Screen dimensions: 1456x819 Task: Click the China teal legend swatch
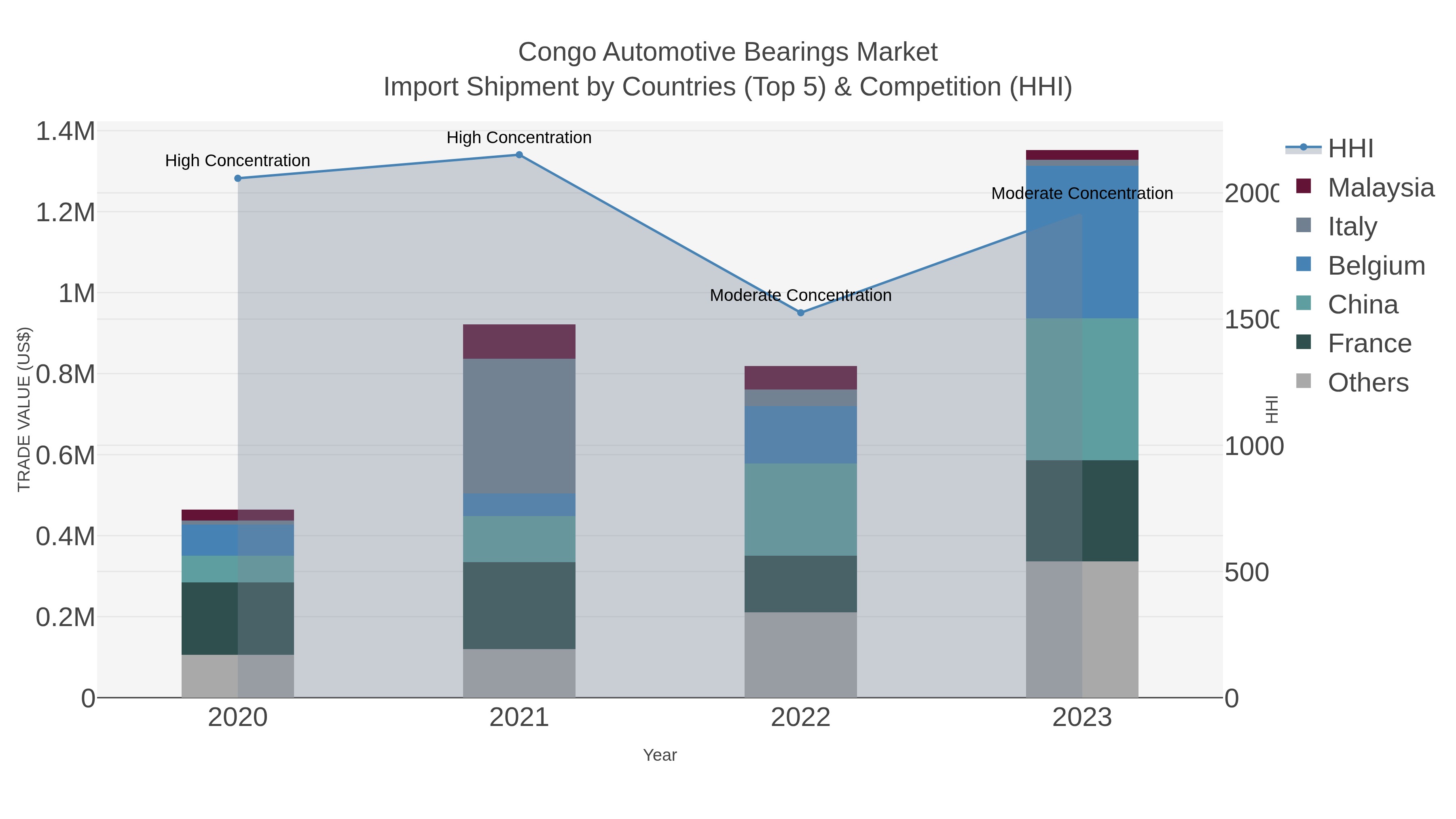[1304, 303]
